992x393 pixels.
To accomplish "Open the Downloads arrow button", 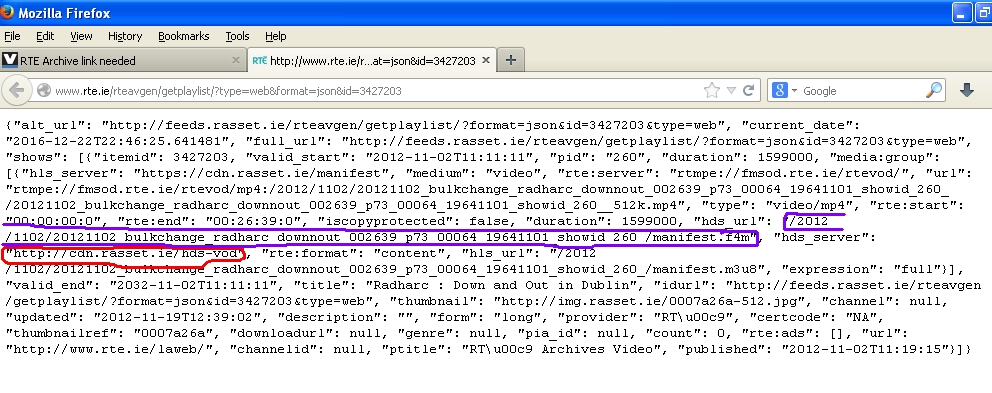I will pos(967,90).
